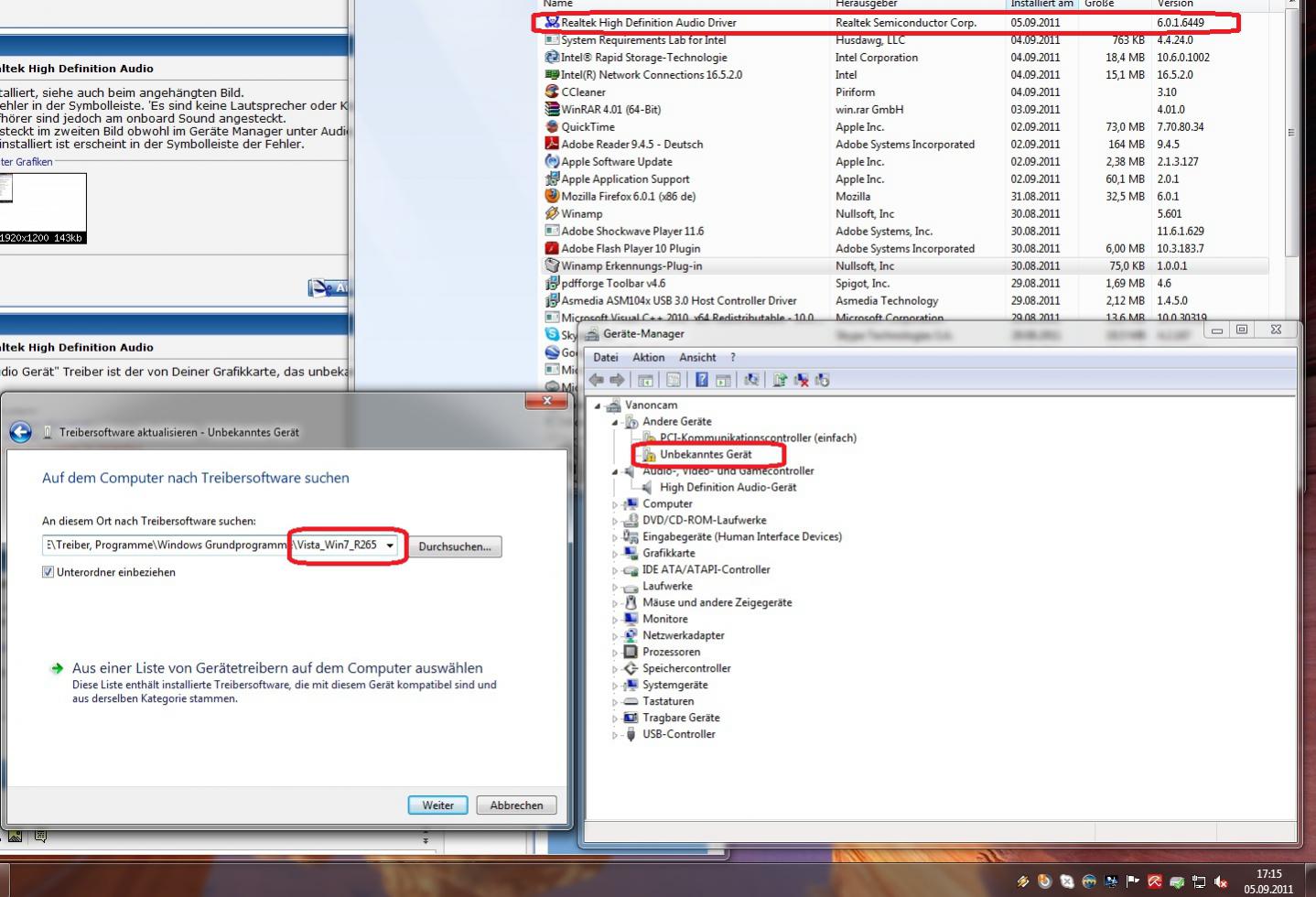The image size is (1316, 897).
Task: Click blue help icon in Geräte-Manager toolbar
Action: (702, 380)
